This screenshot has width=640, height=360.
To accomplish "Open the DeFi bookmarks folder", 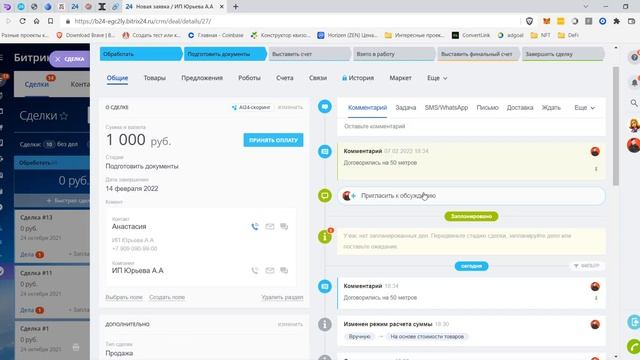I will 568,36.
